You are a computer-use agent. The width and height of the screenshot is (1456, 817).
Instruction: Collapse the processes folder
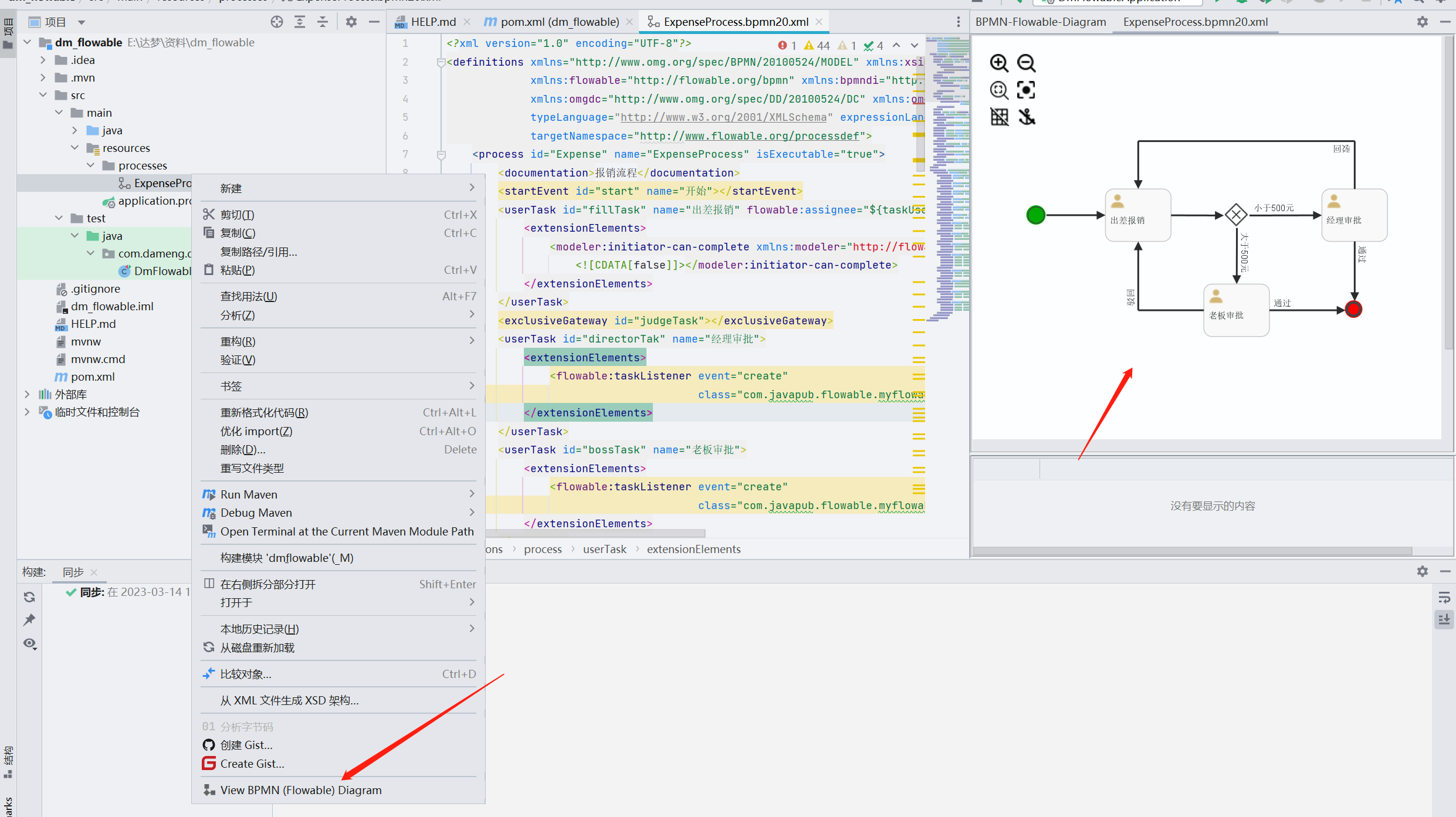pyautogui.click(x=90, y=165)
